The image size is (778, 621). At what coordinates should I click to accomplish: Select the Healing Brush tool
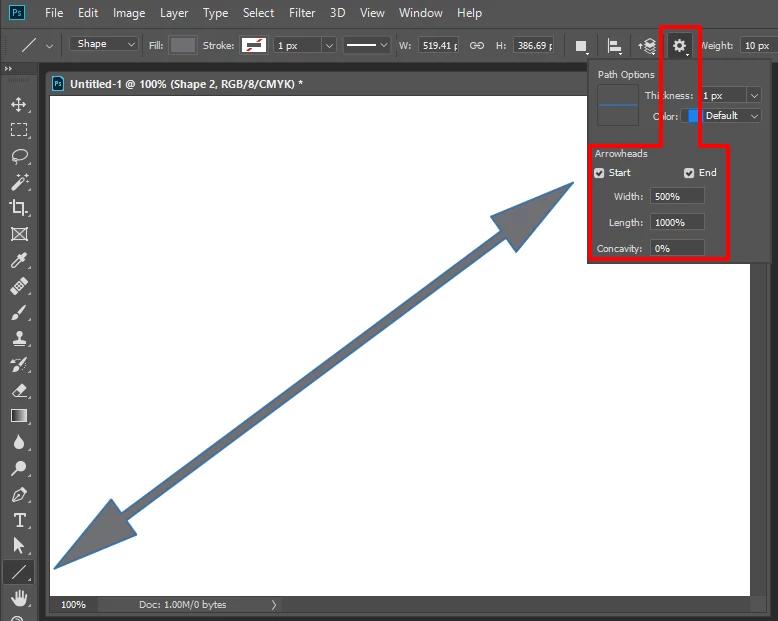pos(19,286)
